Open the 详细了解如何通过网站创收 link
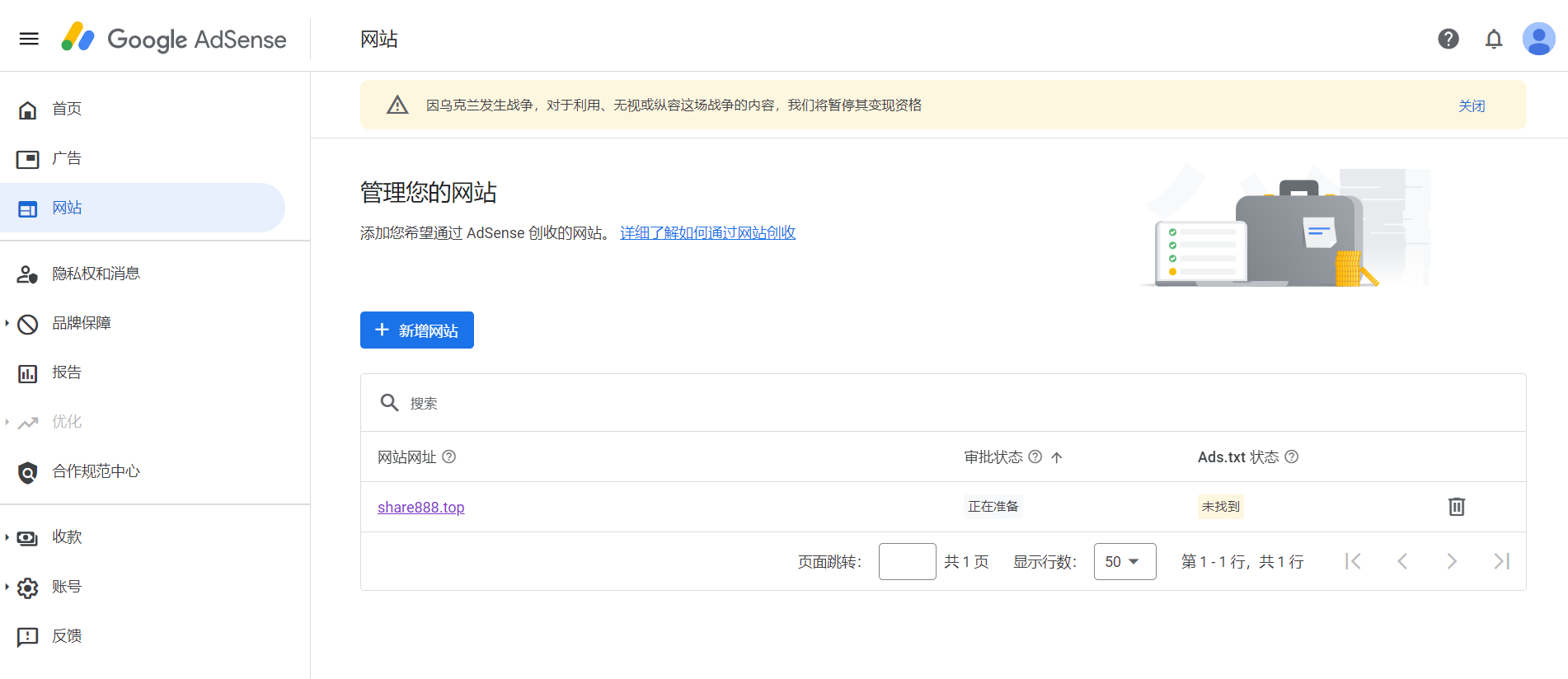Viewport: 1568px width, 679px height. click(708, 232)
